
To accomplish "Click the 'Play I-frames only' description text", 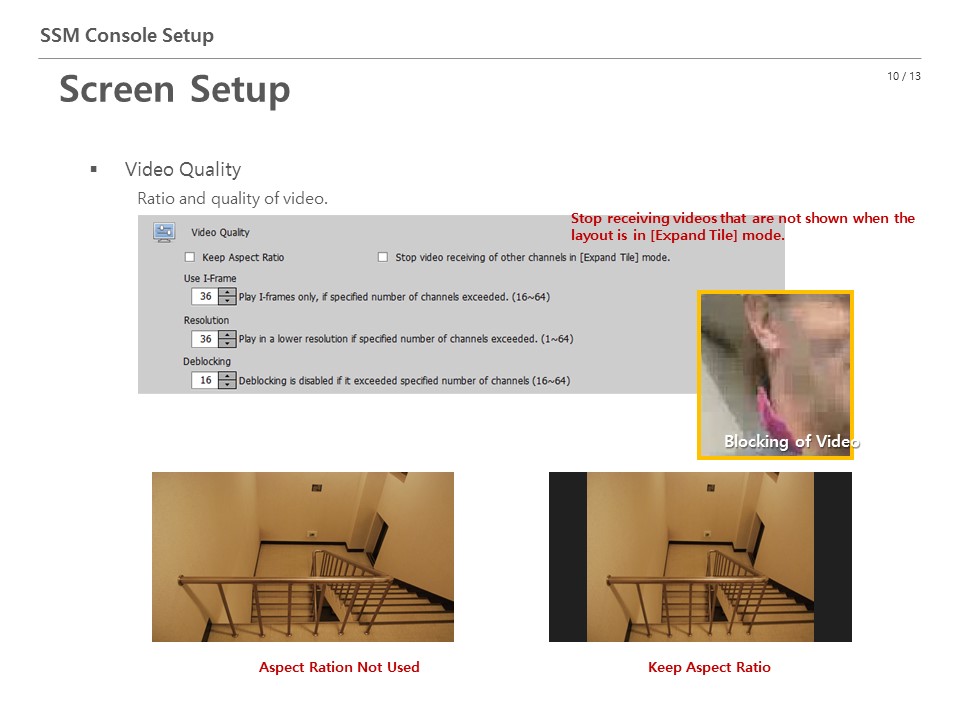I will click(394, 297).
